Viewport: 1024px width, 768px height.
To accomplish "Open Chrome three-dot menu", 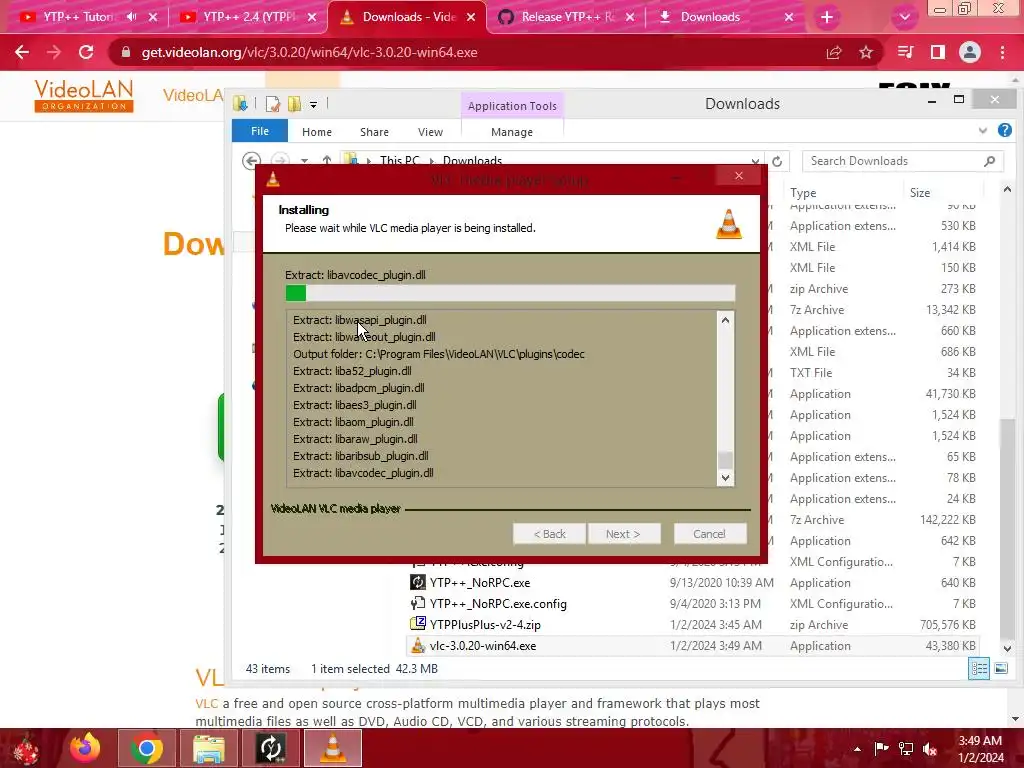I will point(1002,52).
